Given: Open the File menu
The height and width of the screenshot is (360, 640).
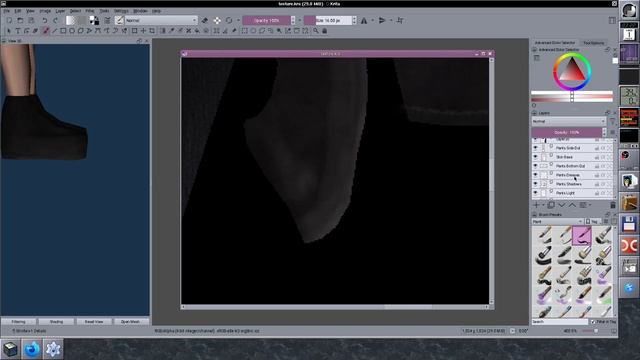Looking at the screenshot, I should [x=7, y=11].
